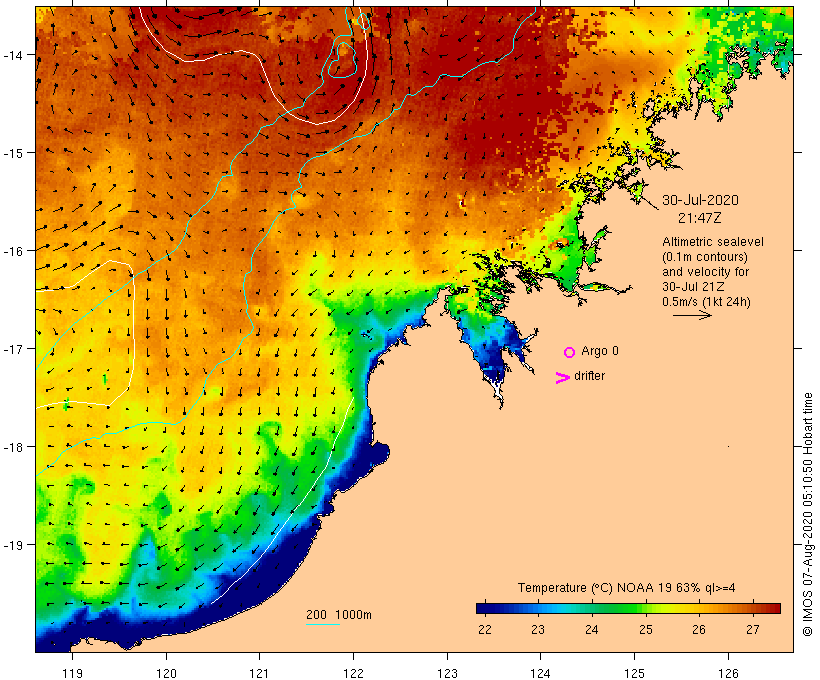
Task: Click the '0.5m/s (1kt 24h)' scale text
Action: [707, 302]
